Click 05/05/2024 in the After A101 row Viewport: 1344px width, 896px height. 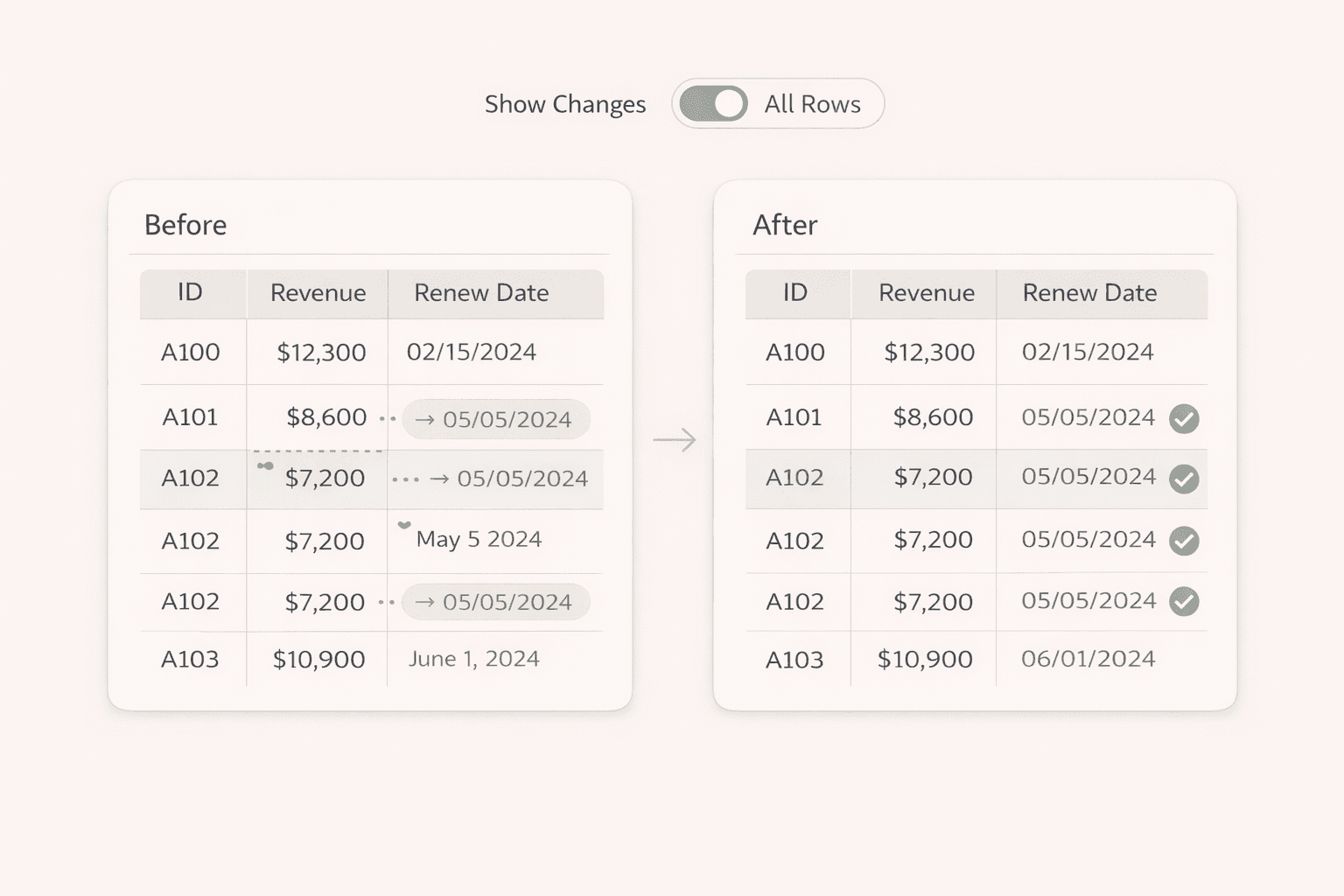(1088, 417)
